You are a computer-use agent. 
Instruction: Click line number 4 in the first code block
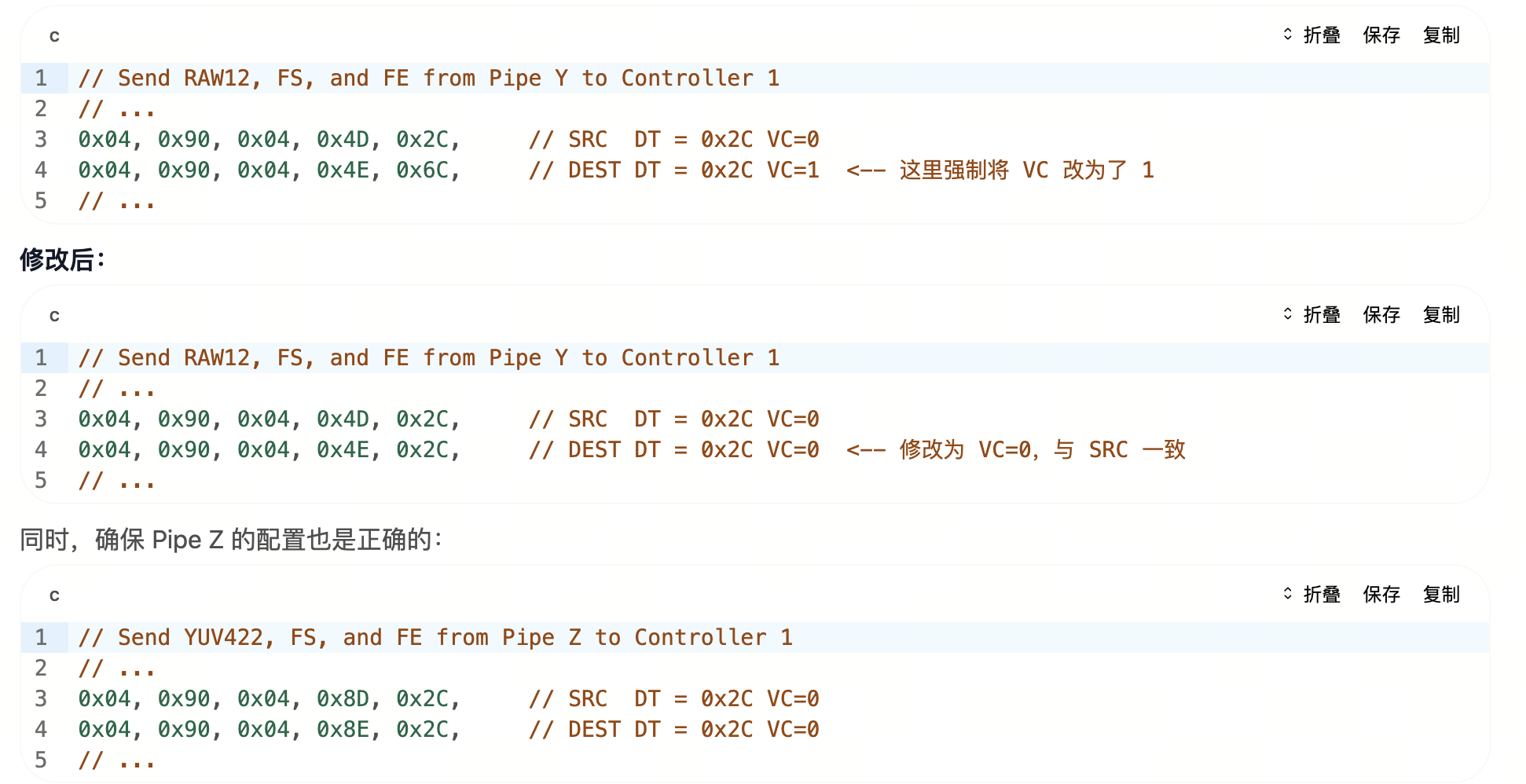click(41, 170)
